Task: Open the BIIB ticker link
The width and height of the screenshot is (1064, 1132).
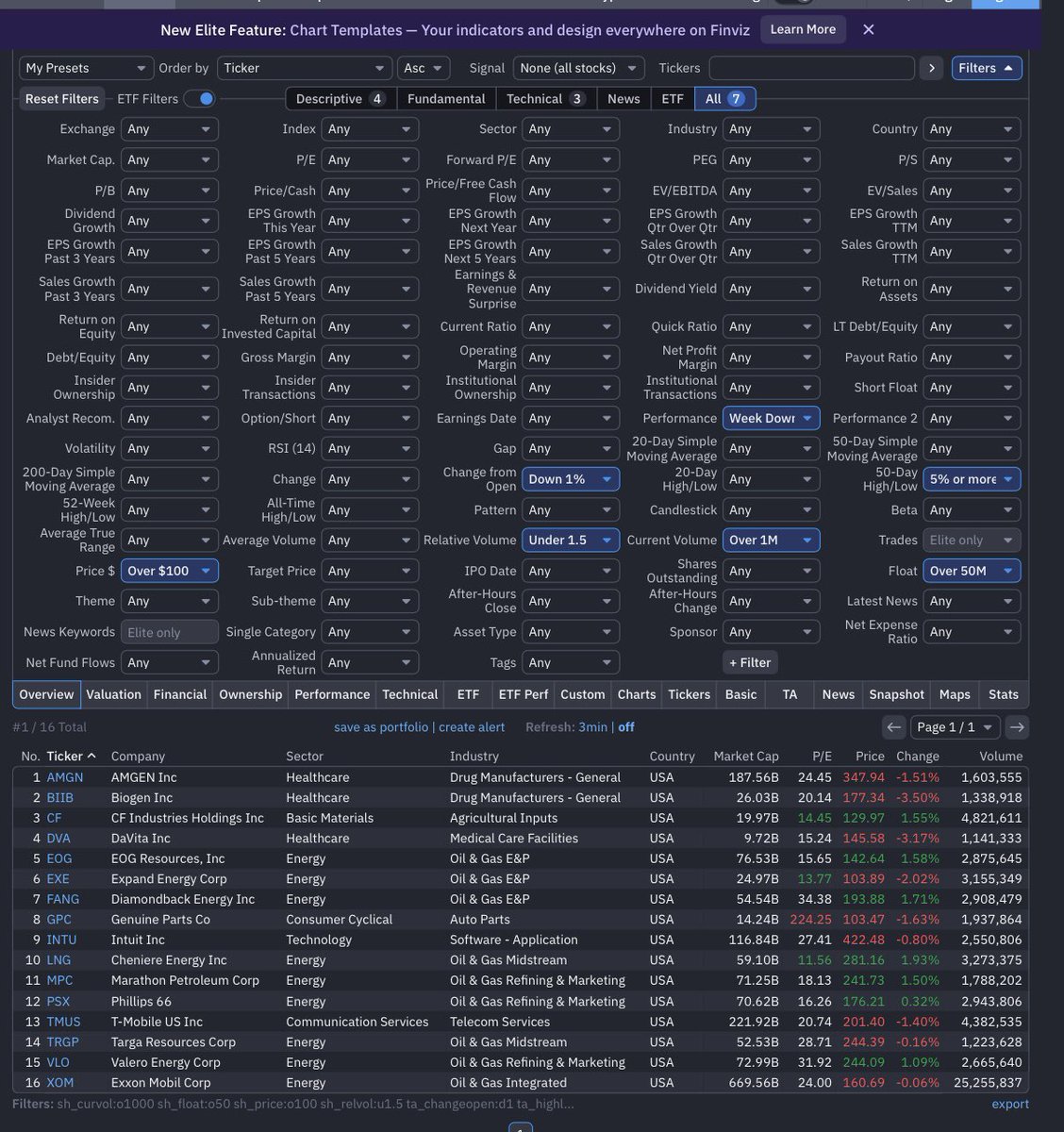Action: pos(59,797)
